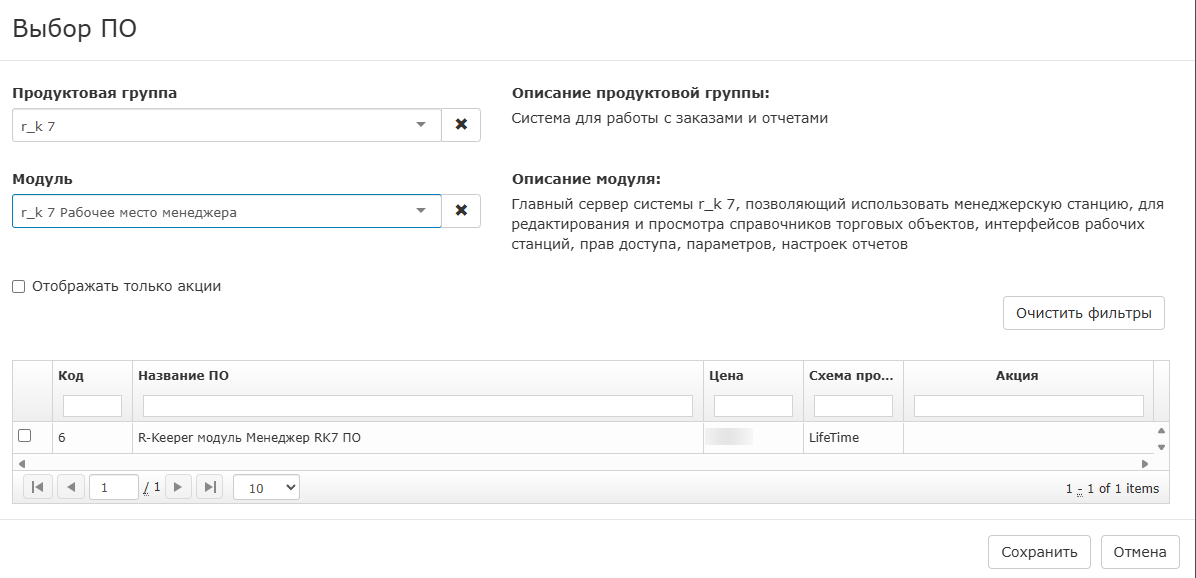The image size is (1196, 578).
Task: Jump to last page of results
Action: point(209,487)
